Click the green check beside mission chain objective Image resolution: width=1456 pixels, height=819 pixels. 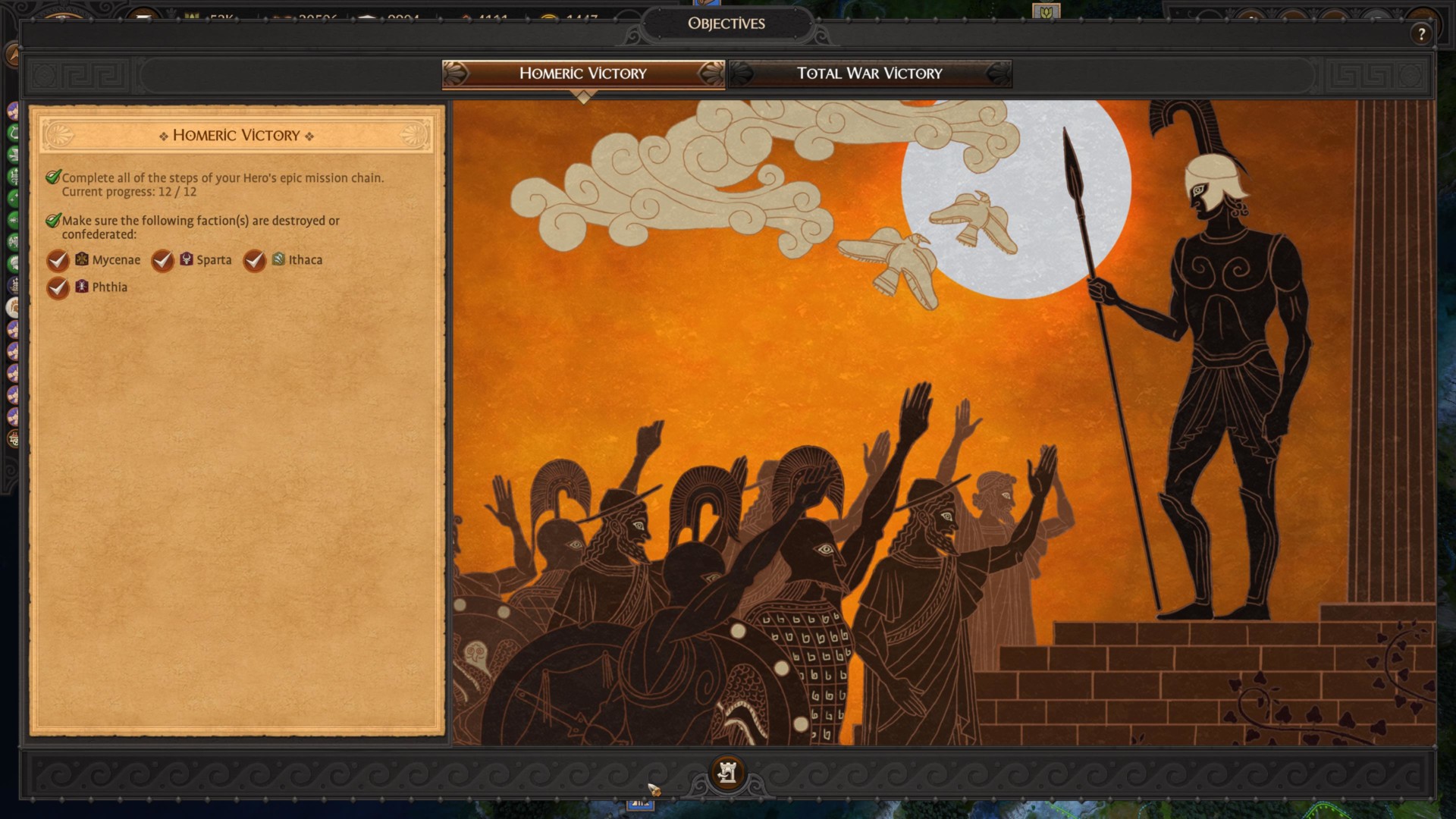[52, 177]
